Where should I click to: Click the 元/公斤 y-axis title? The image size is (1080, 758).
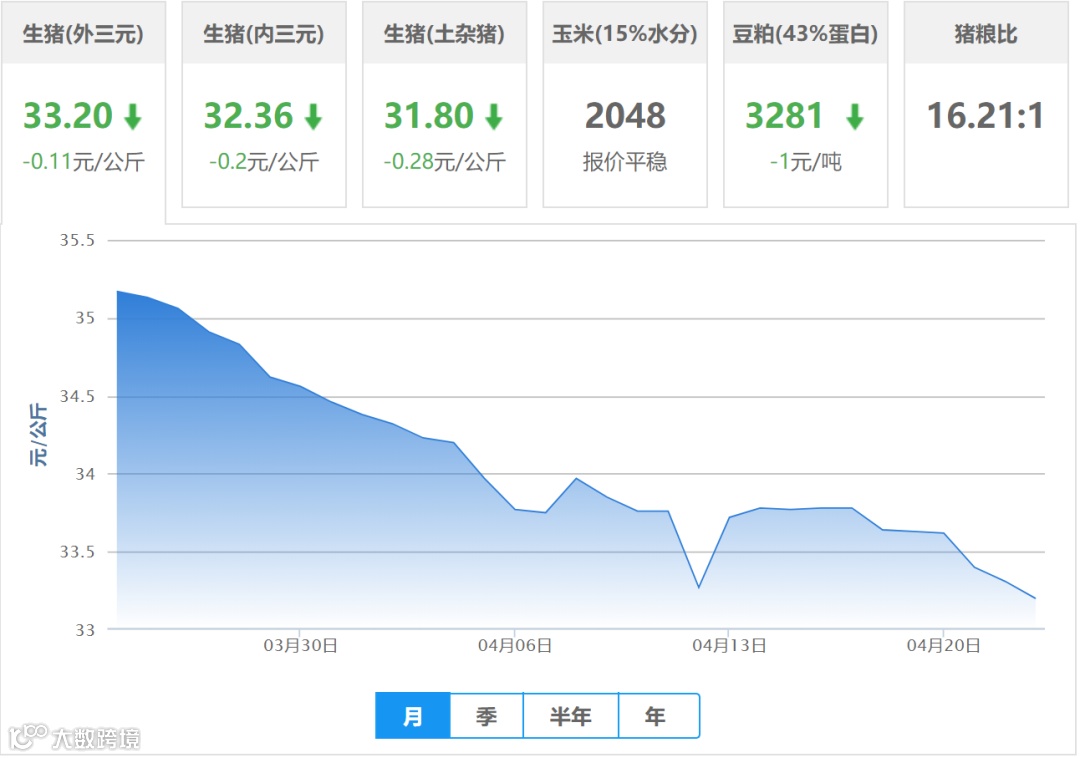[x=39, y=435]
